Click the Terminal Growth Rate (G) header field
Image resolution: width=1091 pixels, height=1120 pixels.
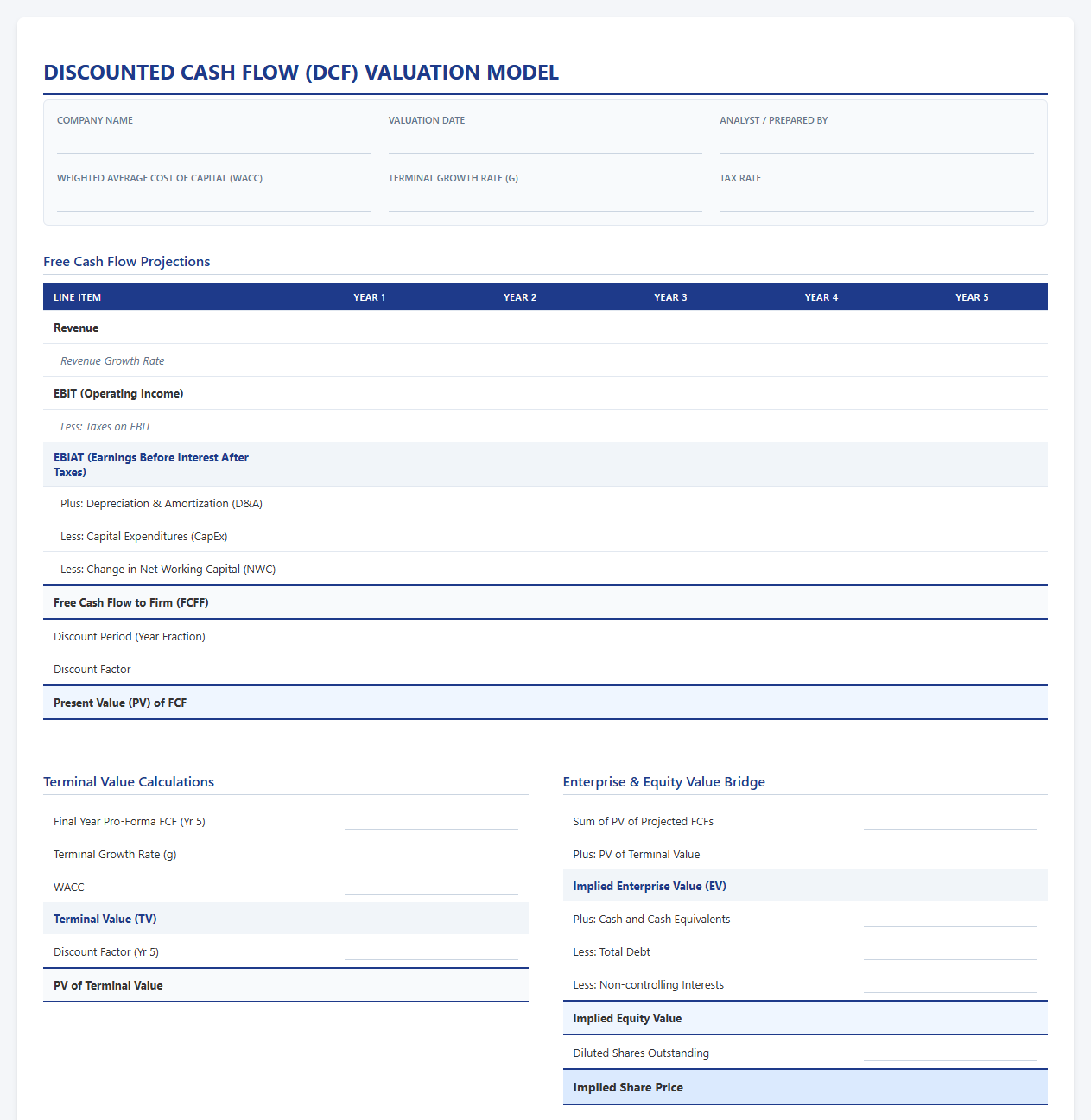pyautogui.click(x=545, y=200)
